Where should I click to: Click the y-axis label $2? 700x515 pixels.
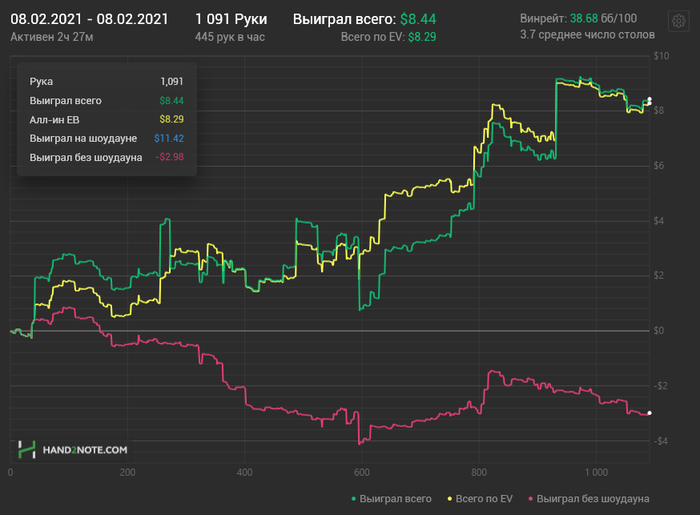(x=658, y=276)
